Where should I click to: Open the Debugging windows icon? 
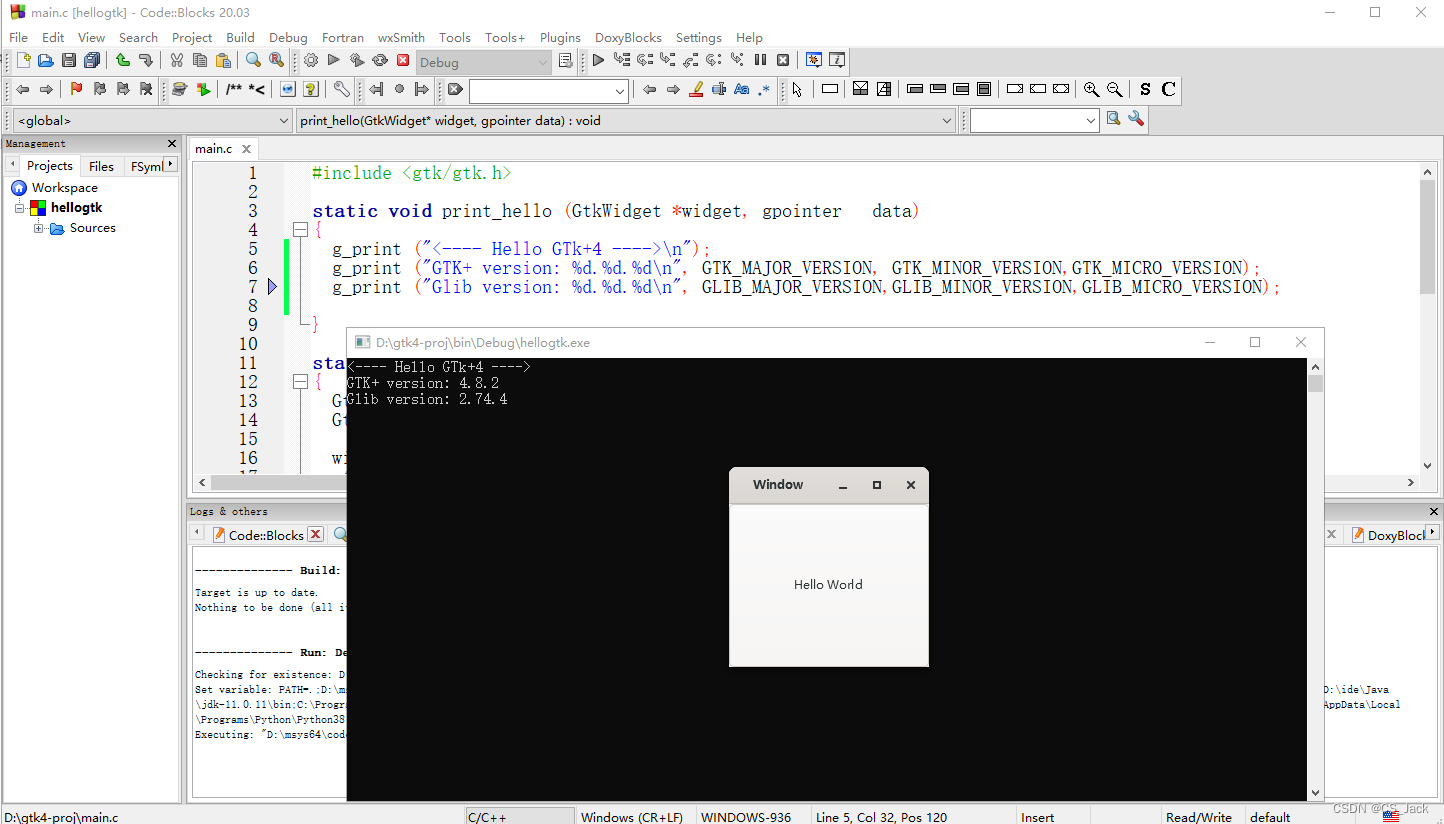point(814,61)
